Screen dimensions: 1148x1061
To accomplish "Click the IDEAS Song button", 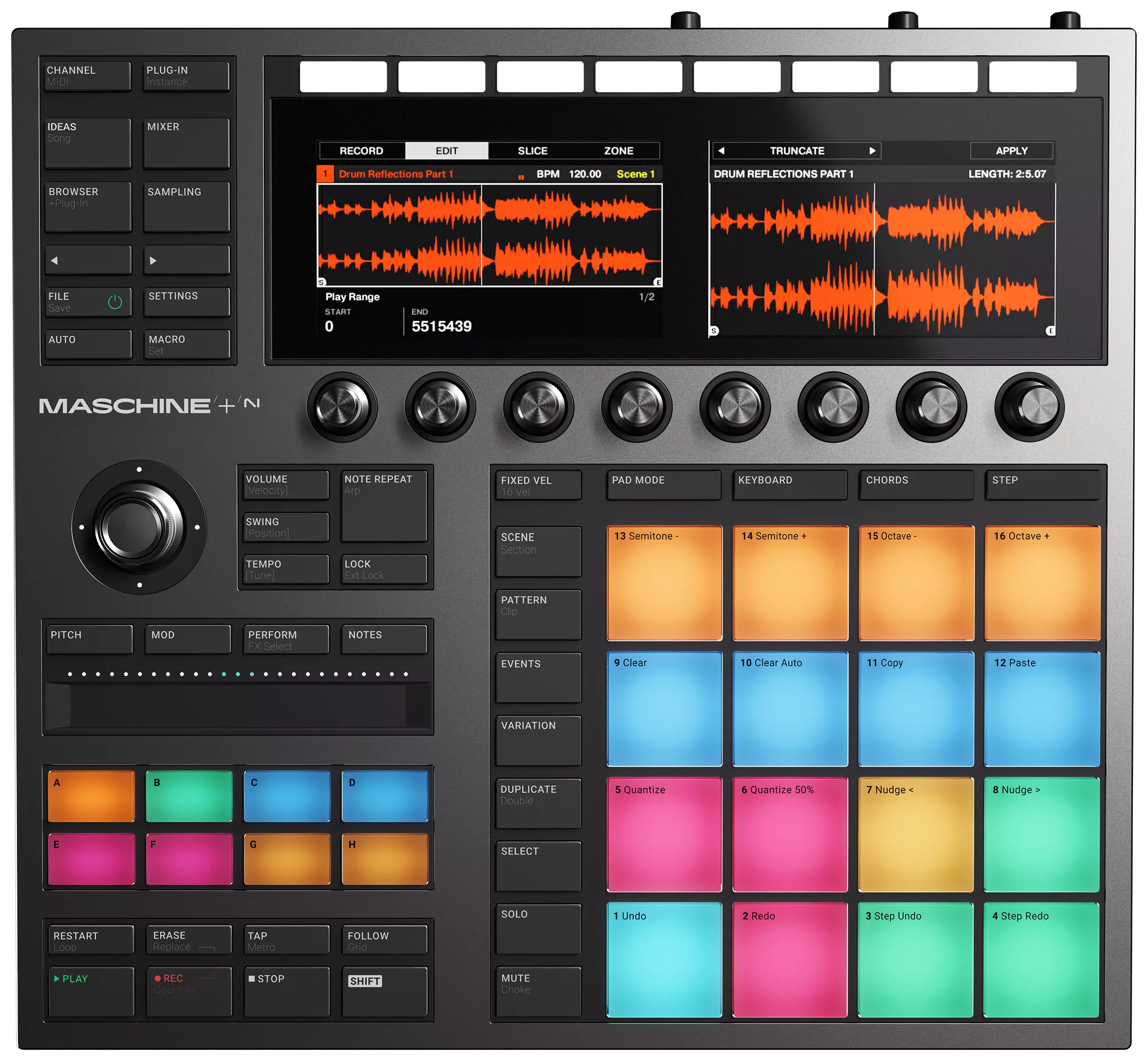I will tap(89, 143).
